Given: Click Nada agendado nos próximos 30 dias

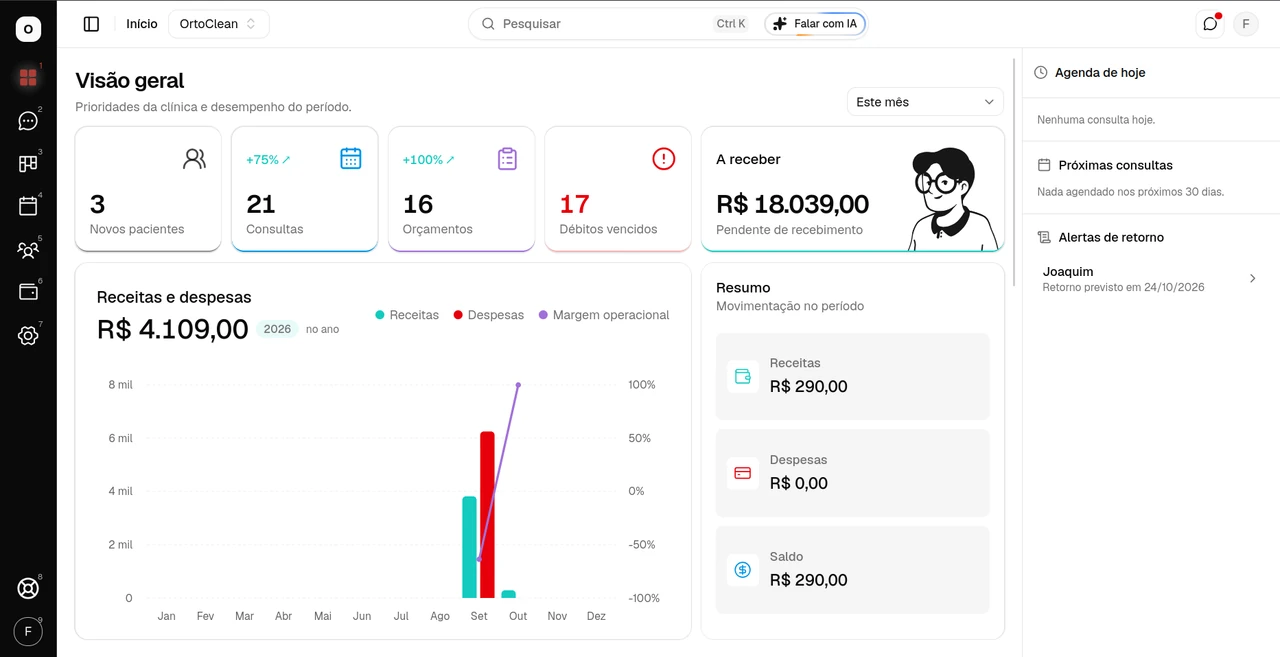Looking at the screenshot, I should [x=1130, y=192].
